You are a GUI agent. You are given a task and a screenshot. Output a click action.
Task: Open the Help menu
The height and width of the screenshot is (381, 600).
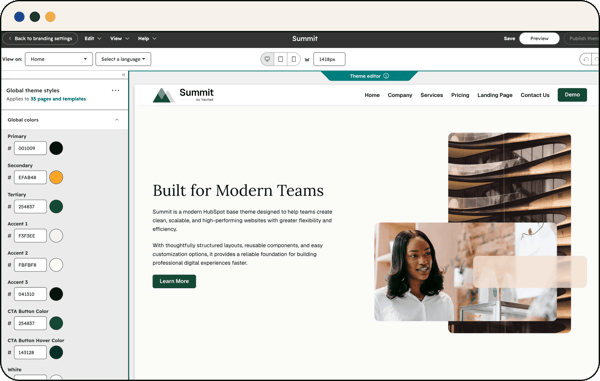147,39
